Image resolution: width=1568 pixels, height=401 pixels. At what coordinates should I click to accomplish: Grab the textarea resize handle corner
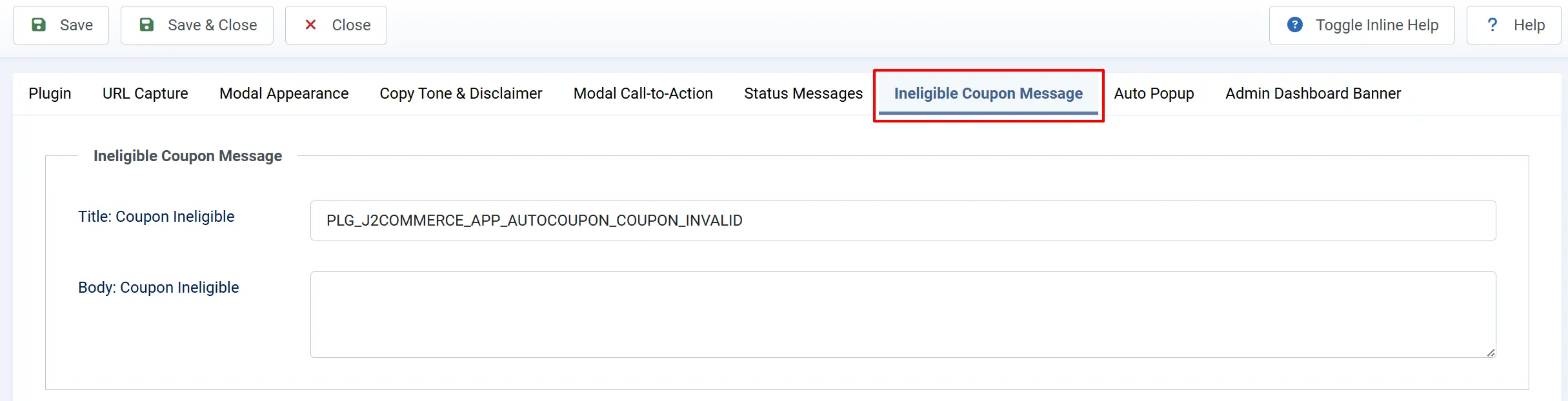pos(1491,352)
